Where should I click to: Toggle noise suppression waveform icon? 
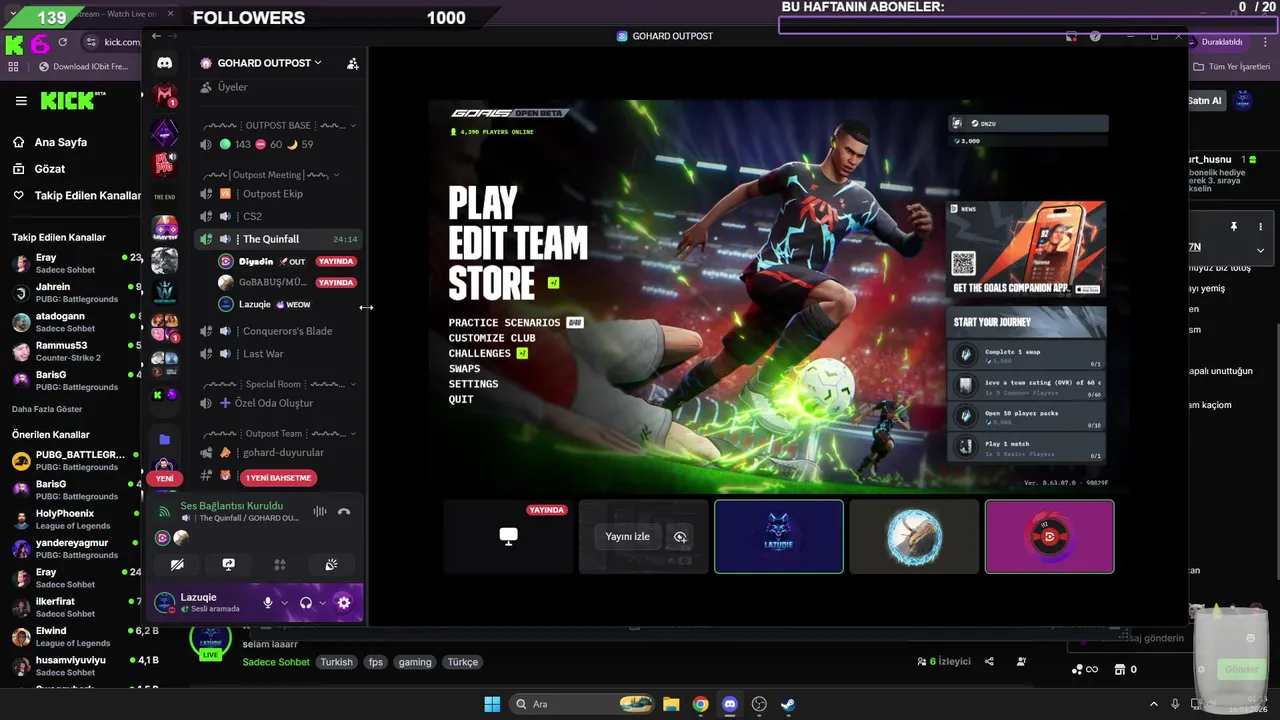320,512
